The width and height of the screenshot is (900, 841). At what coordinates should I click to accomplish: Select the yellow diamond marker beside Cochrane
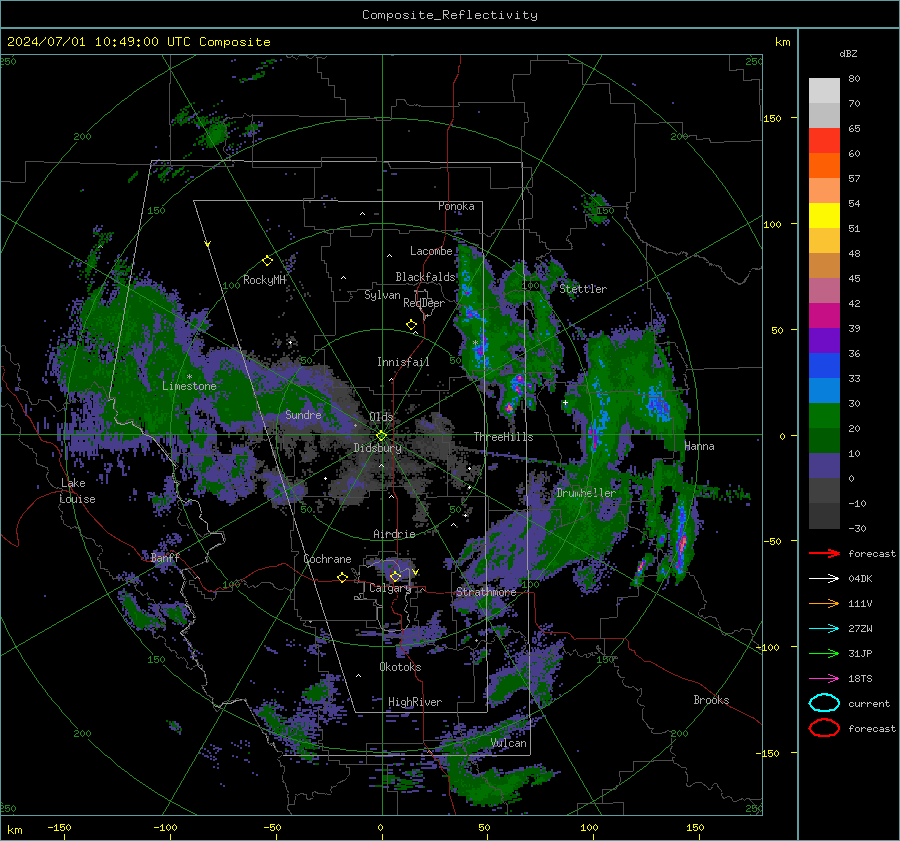342,577
